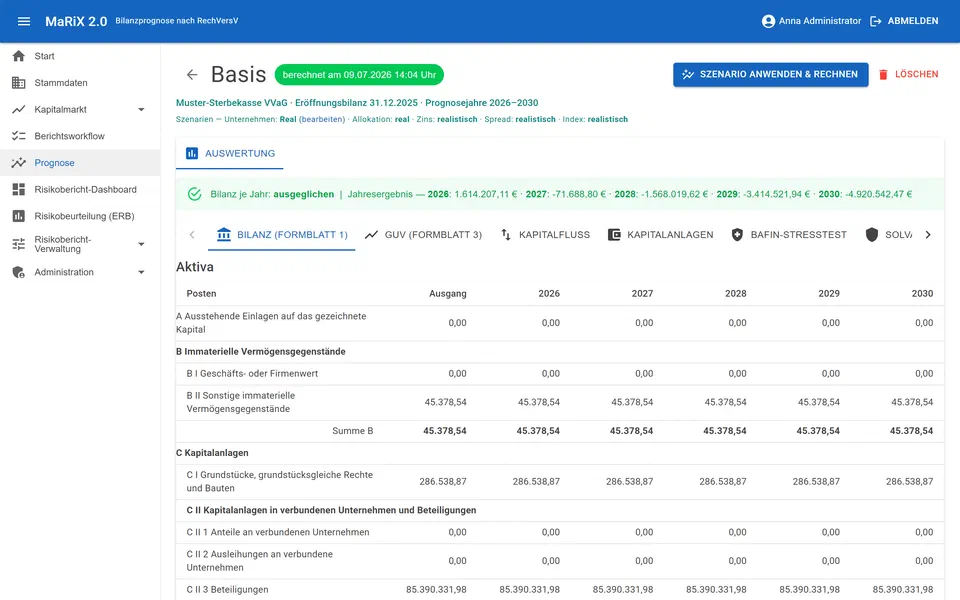960x600 pixels.
Task: Click the Kapitalmarkt line chart icon
Action: pyautogui.click(x=19, y=110)
